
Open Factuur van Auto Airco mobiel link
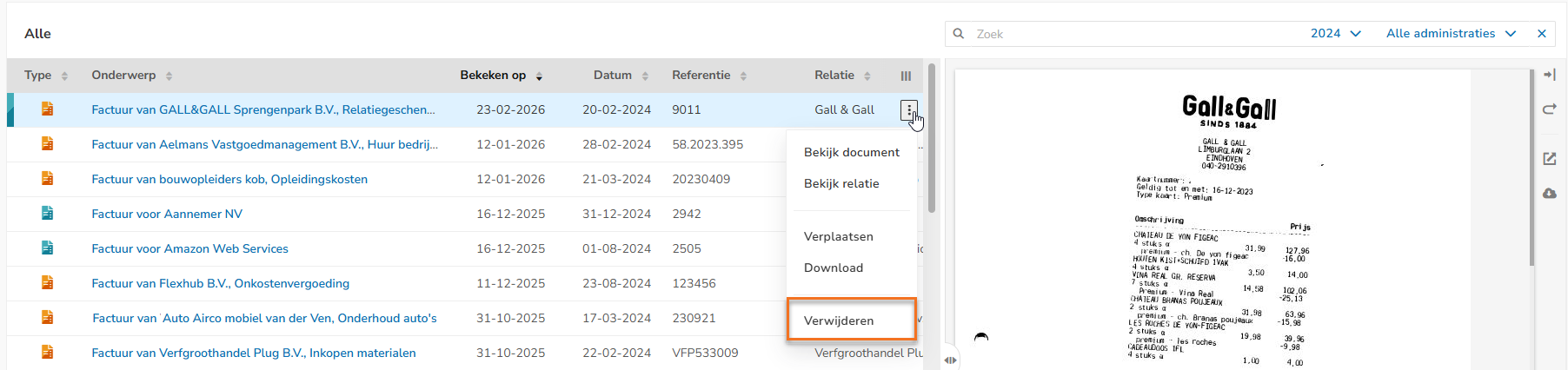click(x=264, y=318)
